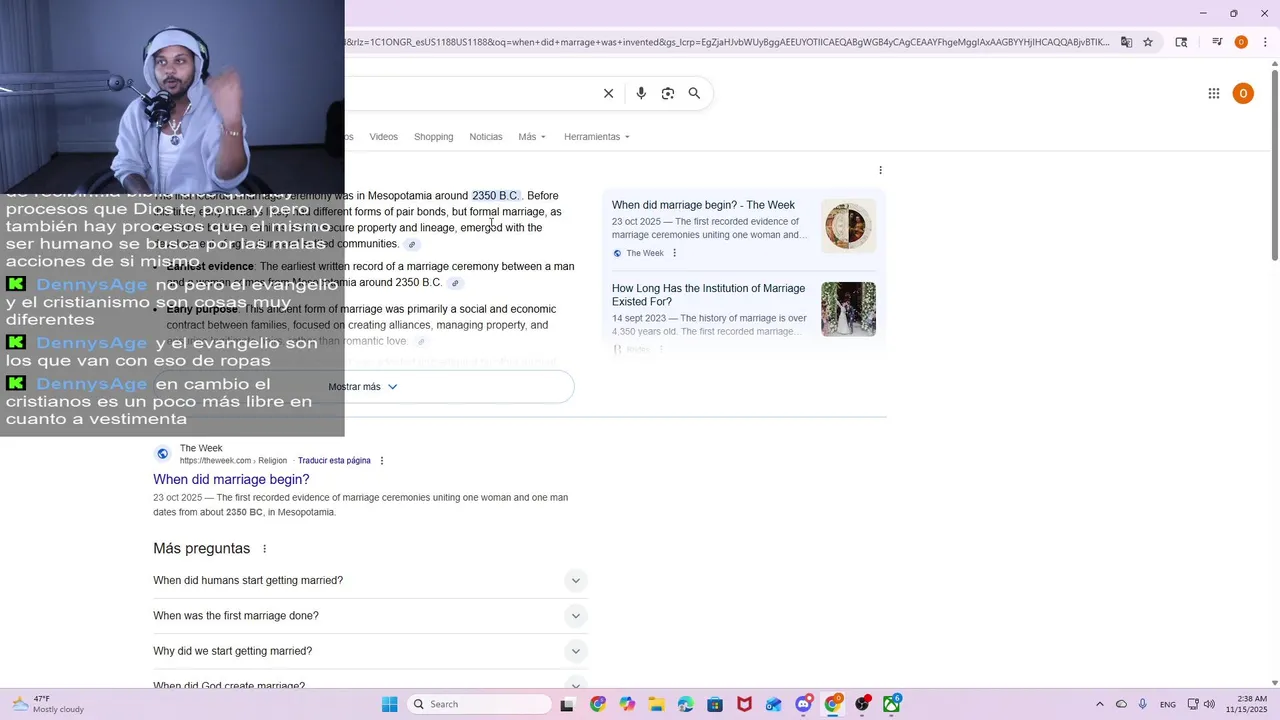
Task: Click ENG language indicator in tray
Action: click(1167, 705)
